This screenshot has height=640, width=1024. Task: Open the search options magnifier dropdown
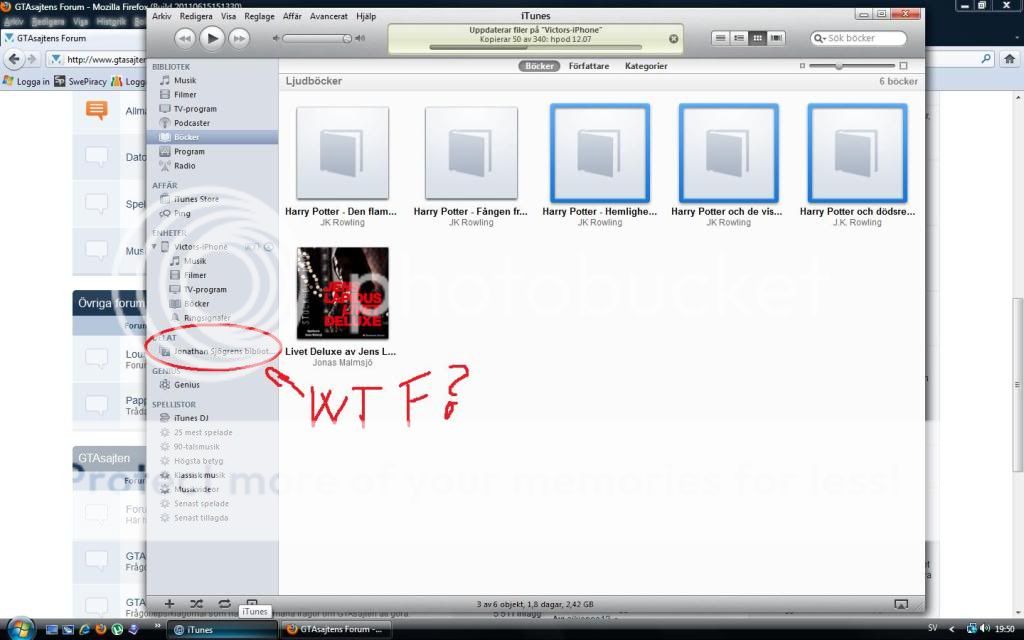coord(821,38)
